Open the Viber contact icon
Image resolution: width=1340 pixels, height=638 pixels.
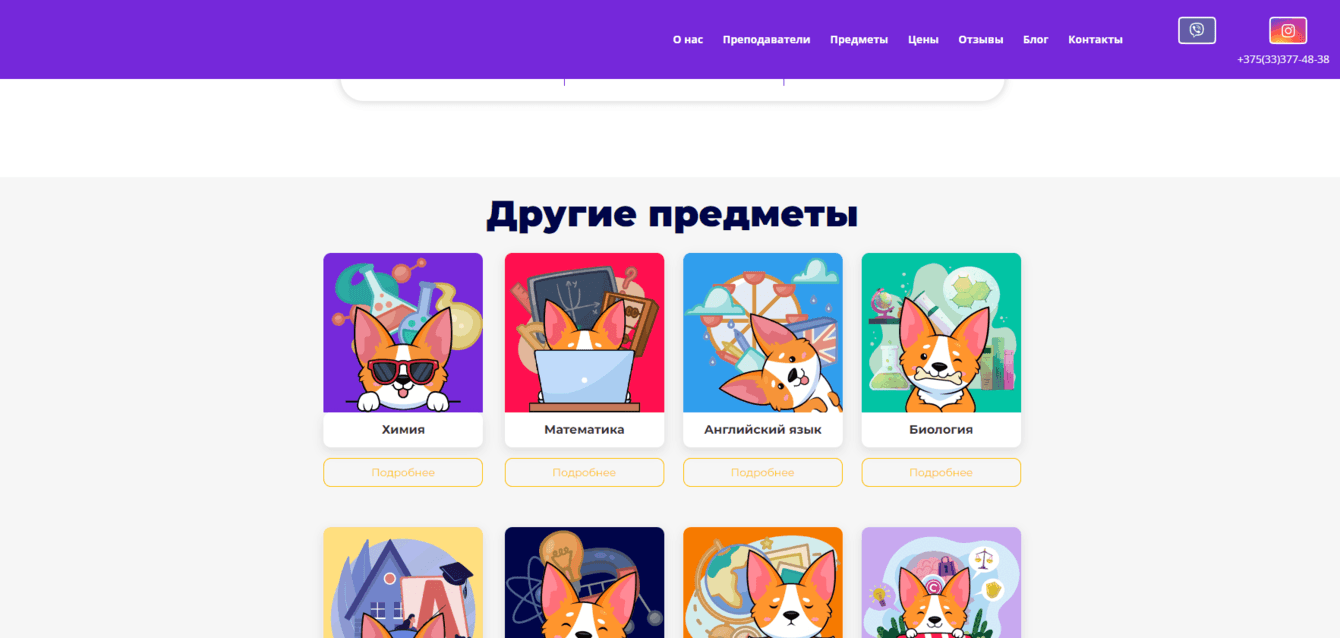pyautogui.click(x=1197, y=30)
